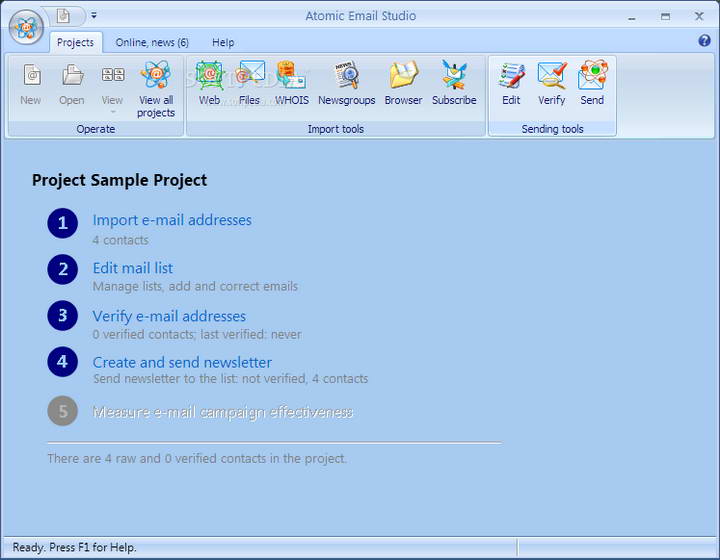
Task: Click the step 2 circle
Action: (63, 269)
